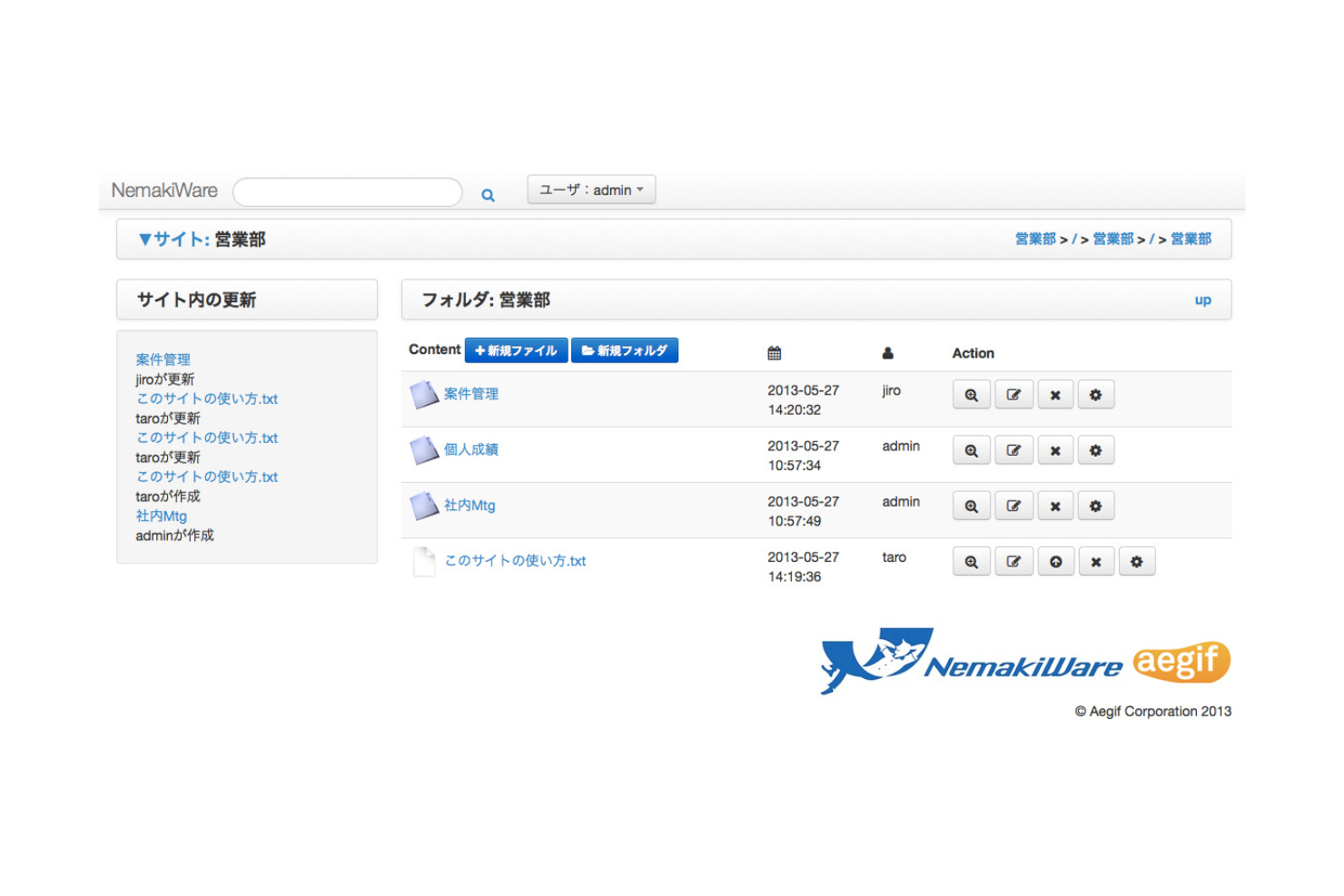The width and height of the screenshot is (1344, 896).
Task: Select the taro owner cell
Action: click(x=894, y=557)
